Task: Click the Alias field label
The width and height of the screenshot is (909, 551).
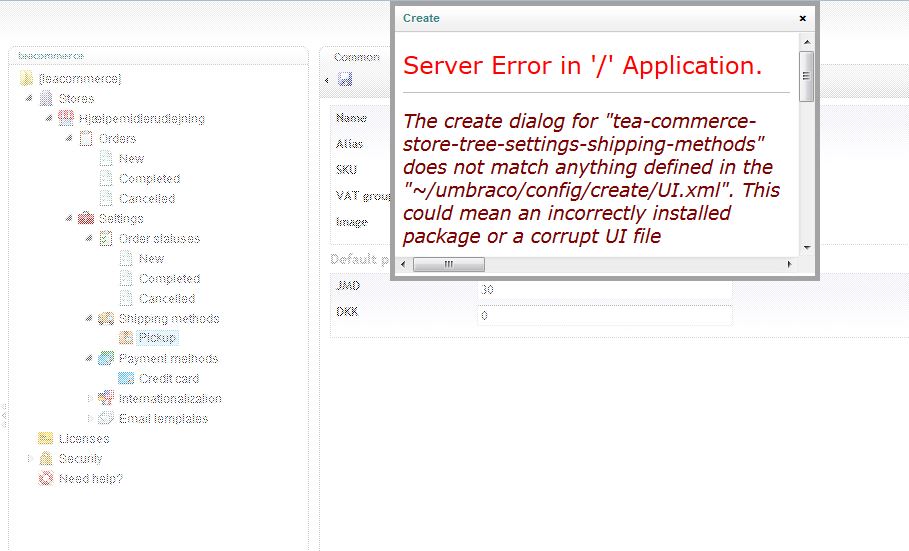Action: point(350,144)
